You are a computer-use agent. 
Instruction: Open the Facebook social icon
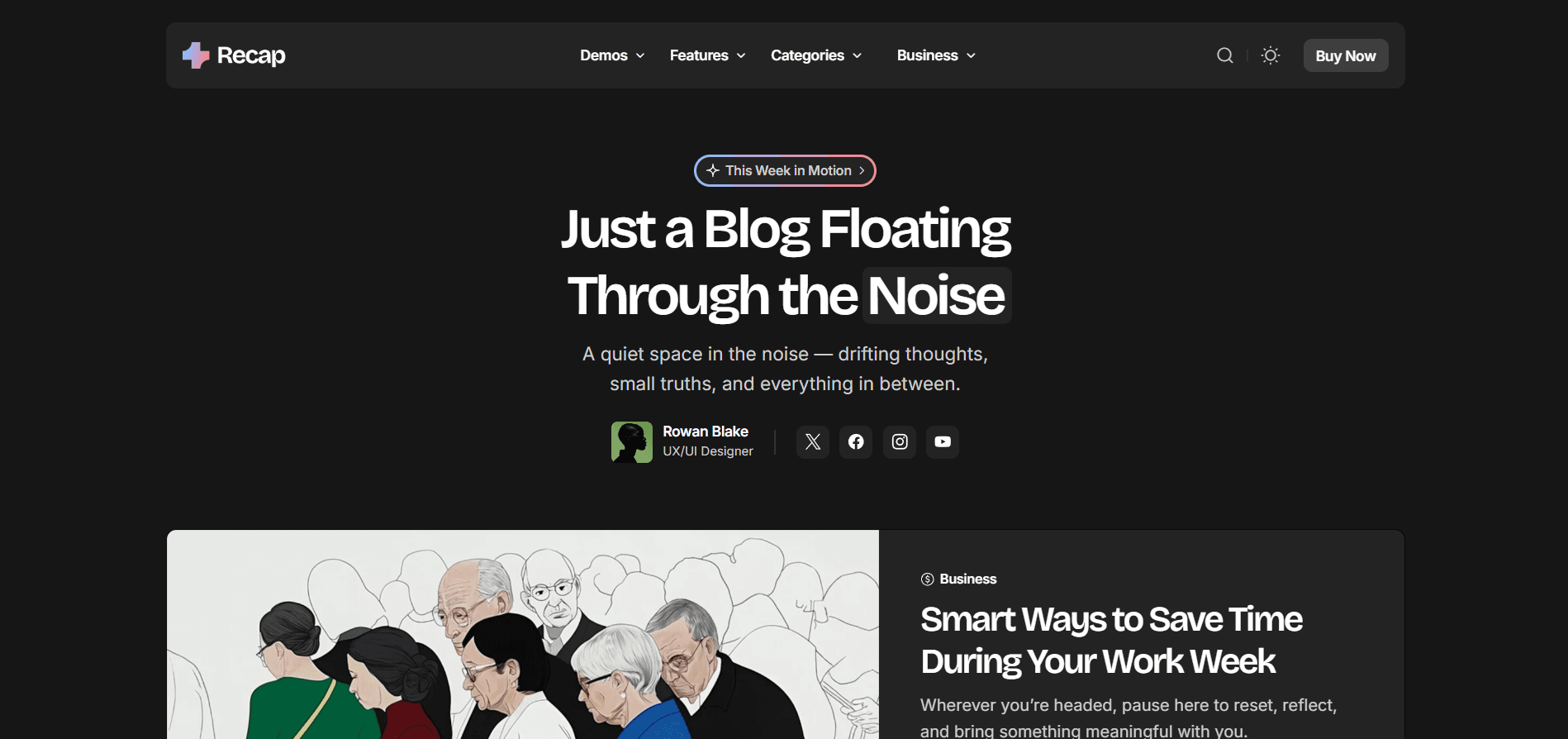856,441
